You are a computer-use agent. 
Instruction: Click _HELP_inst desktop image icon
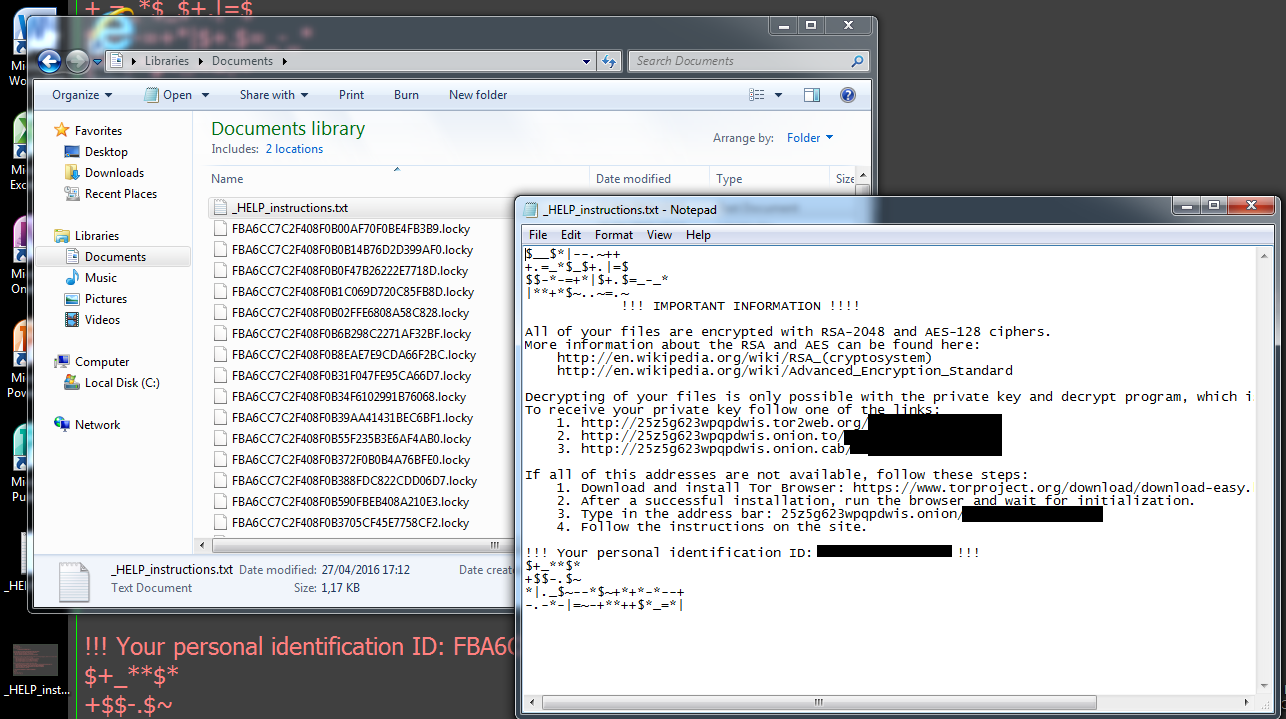click(35, 660)
